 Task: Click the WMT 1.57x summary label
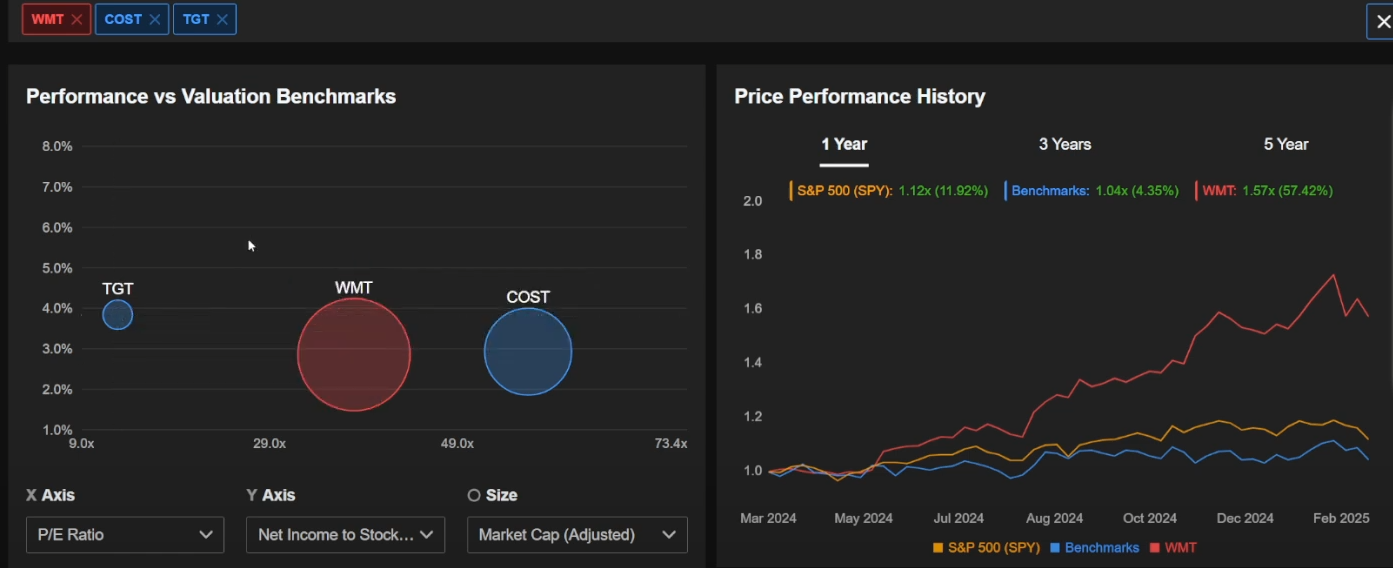pyautogui.click(x=1265, y=190)
